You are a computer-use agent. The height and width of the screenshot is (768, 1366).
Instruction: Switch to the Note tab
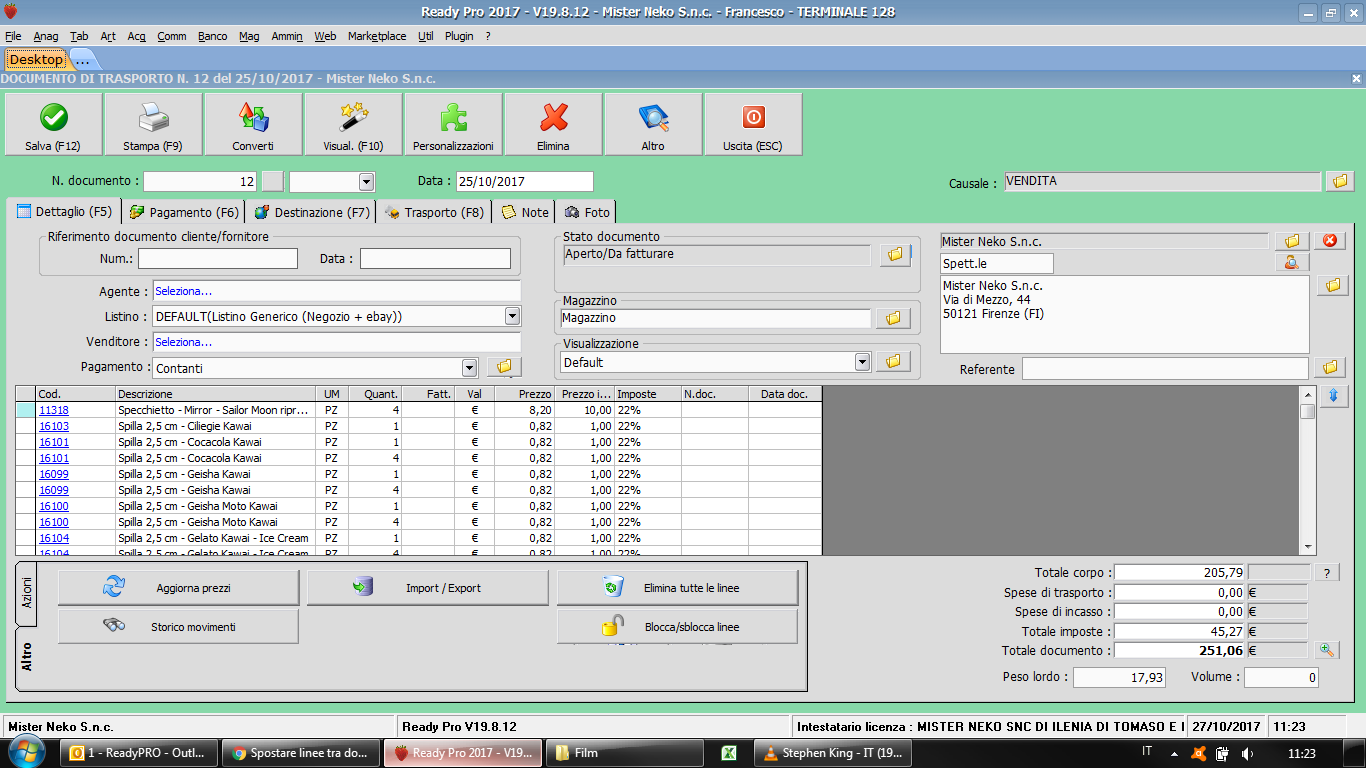(525, 212)
